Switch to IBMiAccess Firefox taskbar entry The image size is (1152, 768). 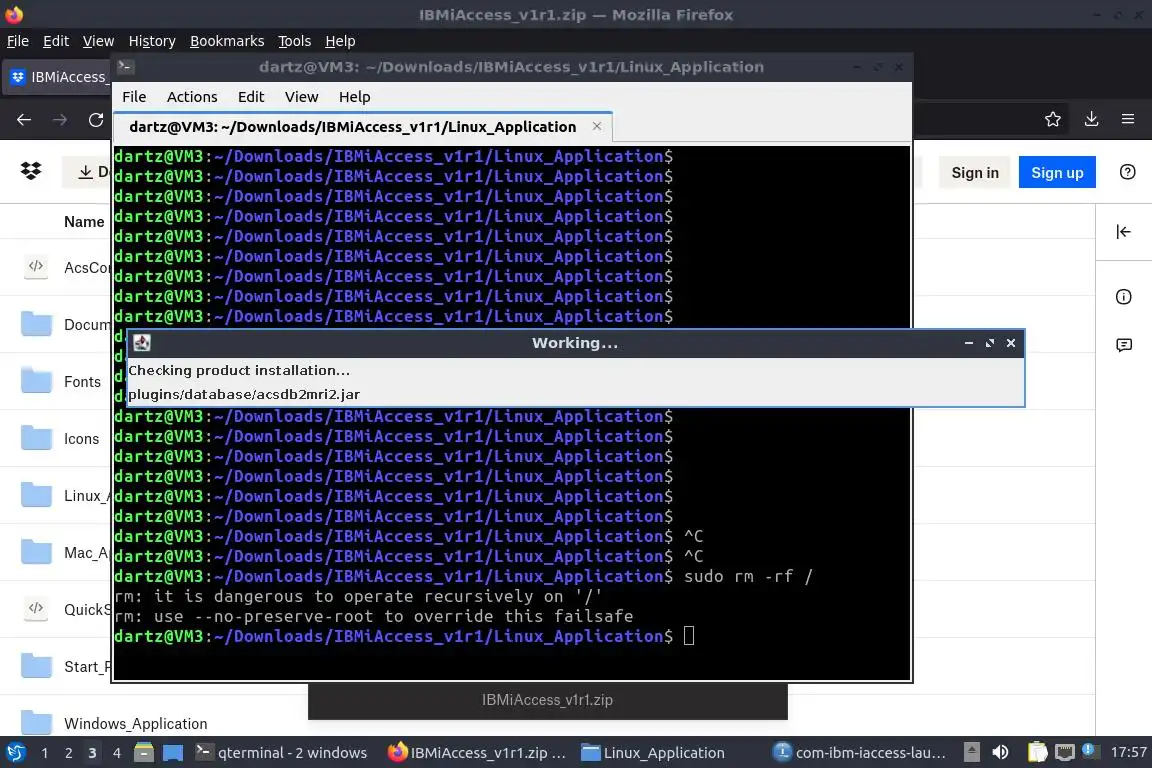tap(478, 753)
